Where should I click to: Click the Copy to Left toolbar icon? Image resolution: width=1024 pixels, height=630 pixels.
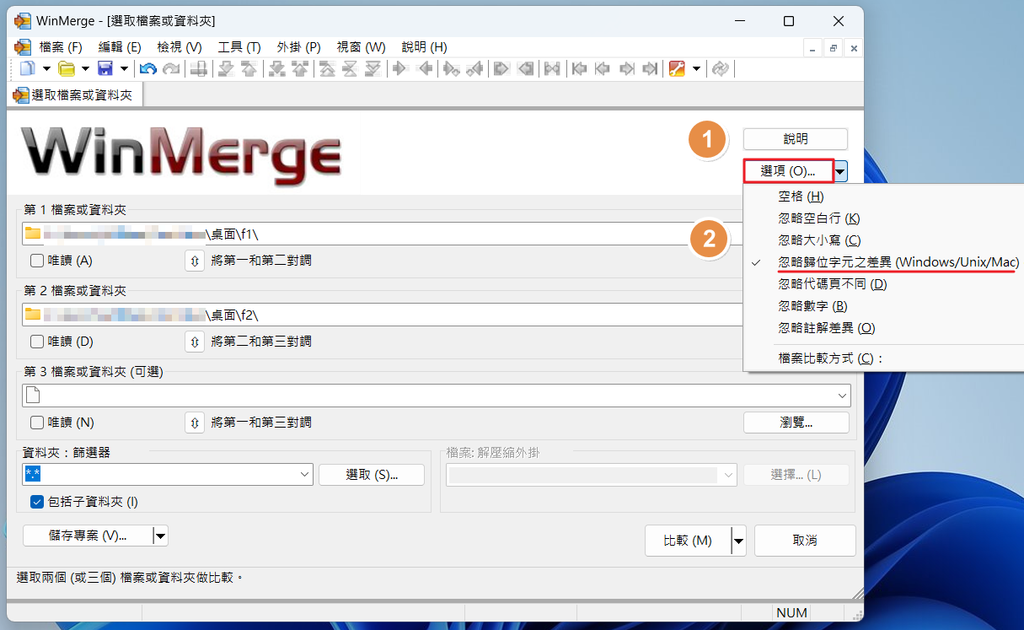click(x=424, y=69)
